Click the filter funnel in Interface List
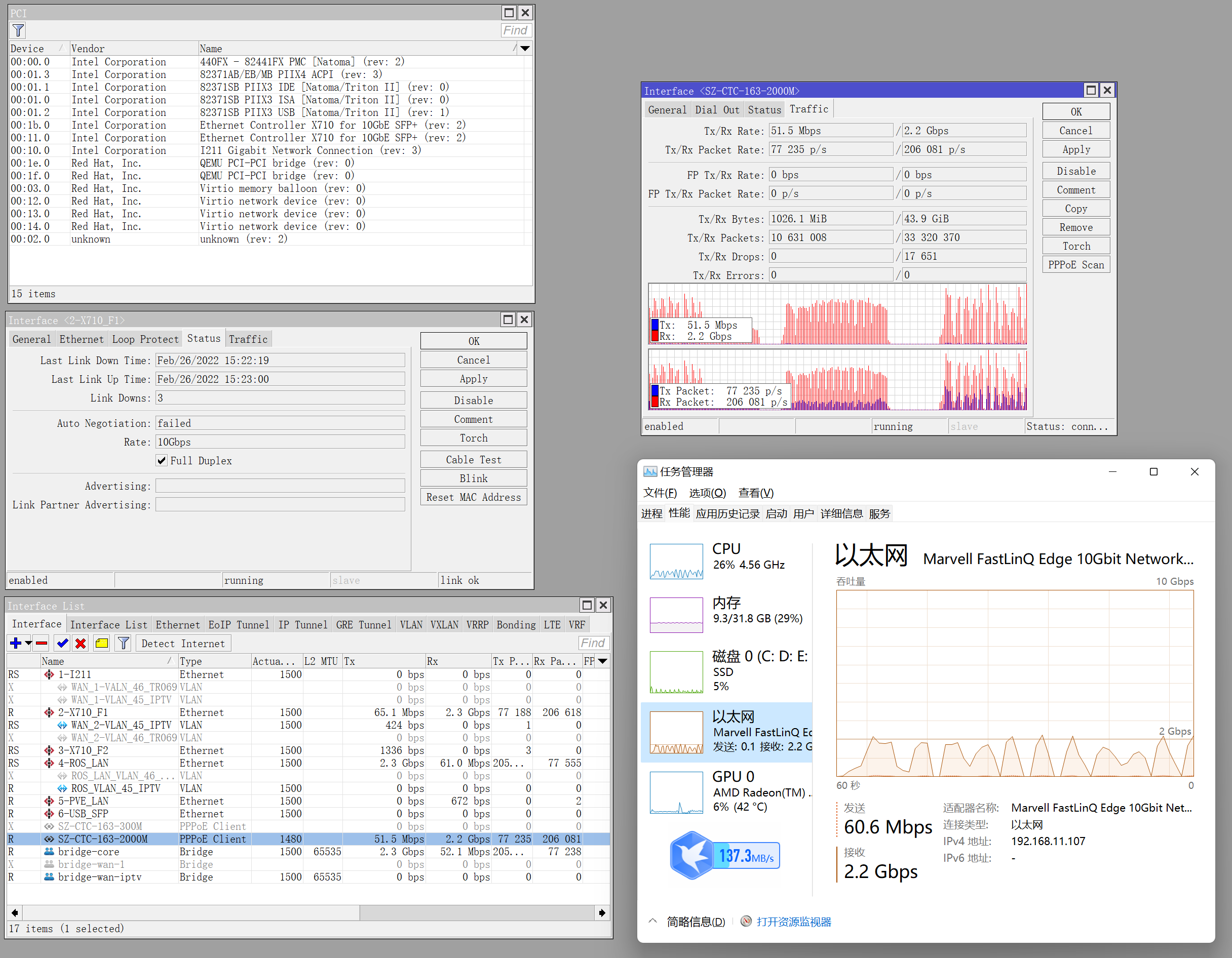 123,644
